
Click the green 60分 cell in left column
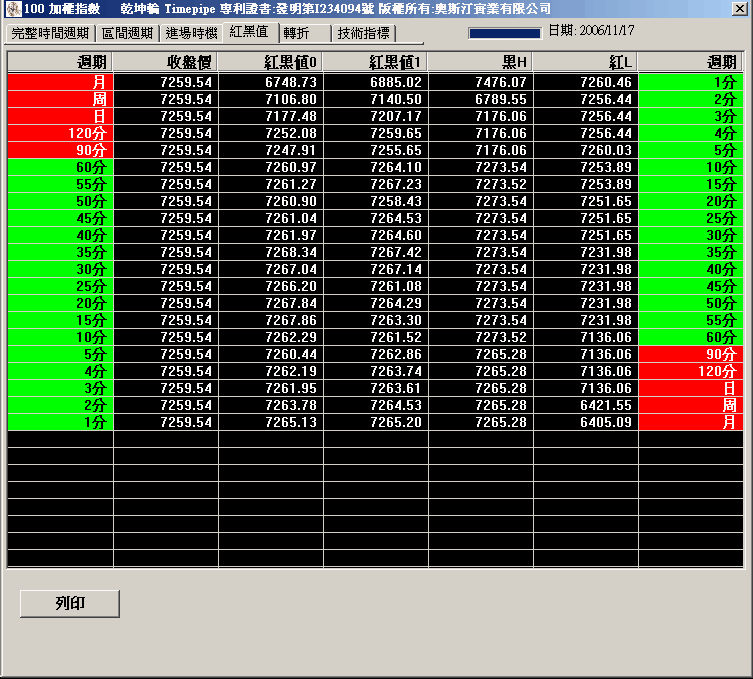click(60, 167)
